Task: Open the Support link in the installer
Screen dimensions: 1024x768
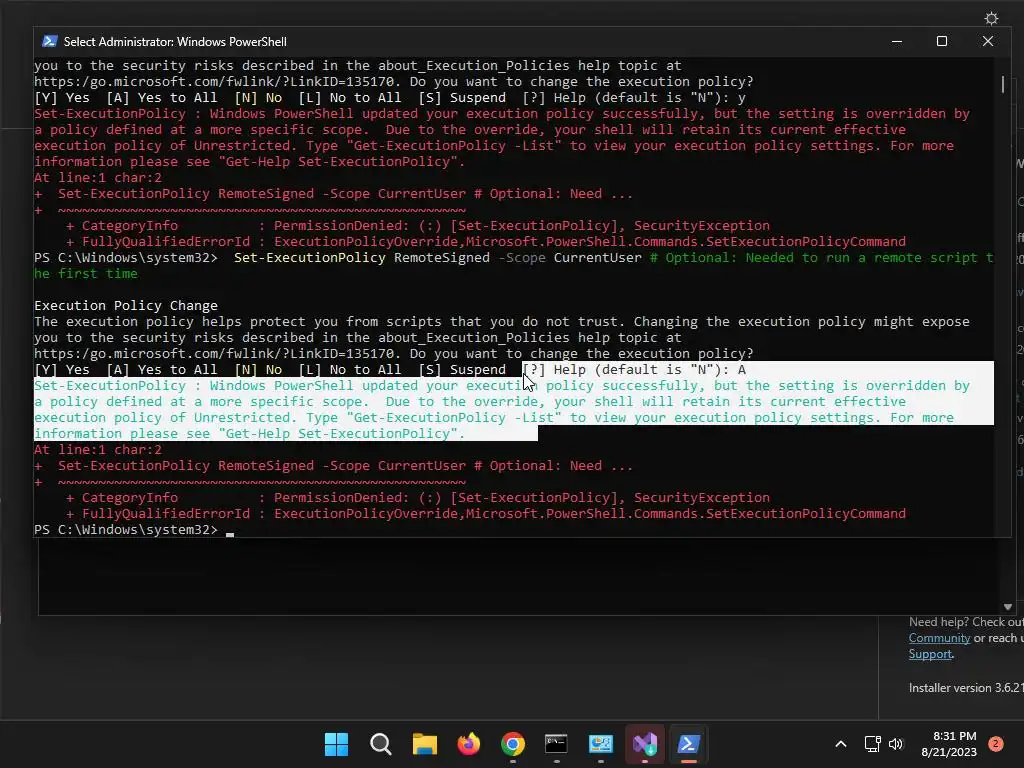Action: tap(930, 654)
